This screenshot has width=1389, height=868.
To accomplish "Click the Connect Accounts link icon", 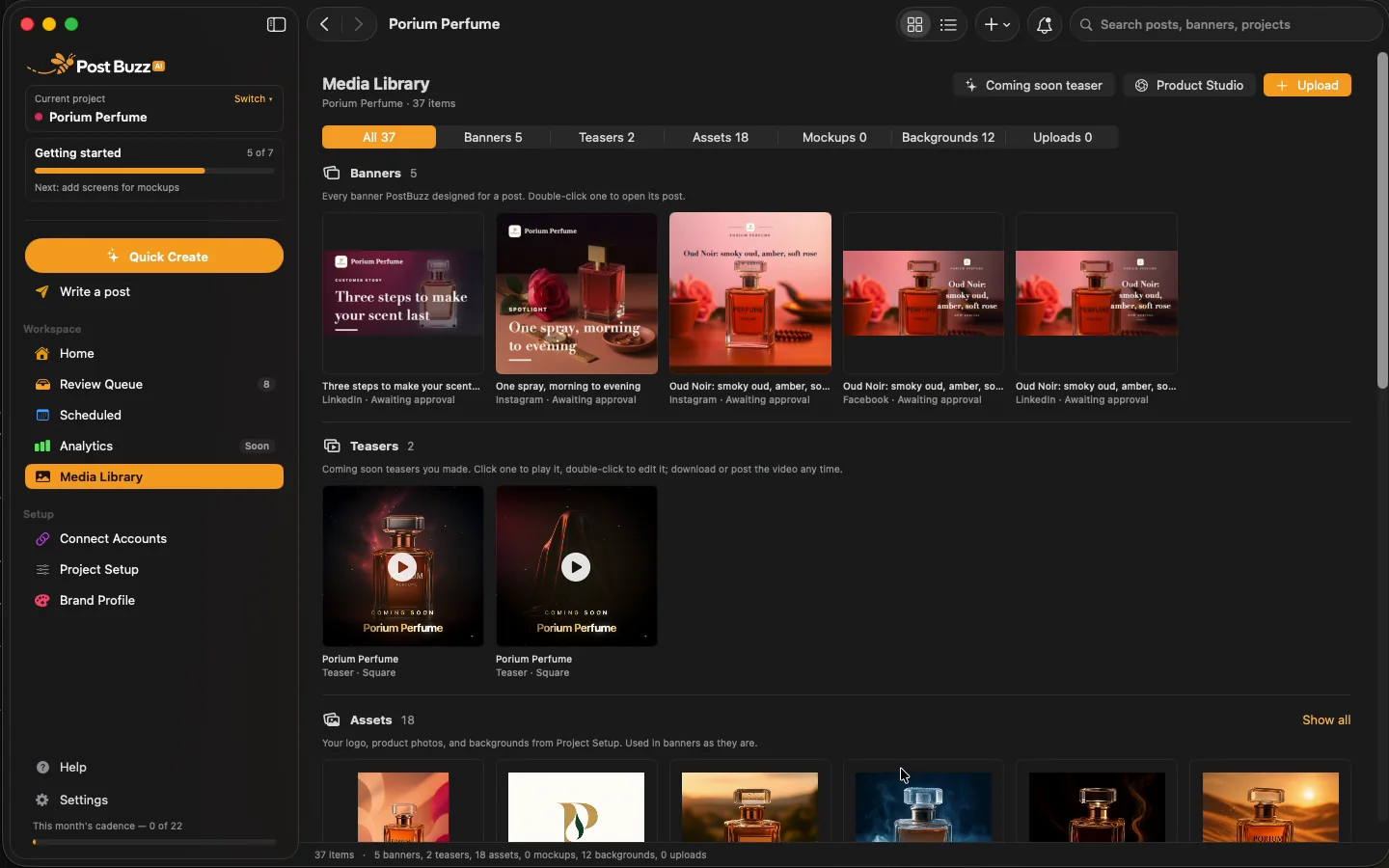I will (x=42, y=539).
